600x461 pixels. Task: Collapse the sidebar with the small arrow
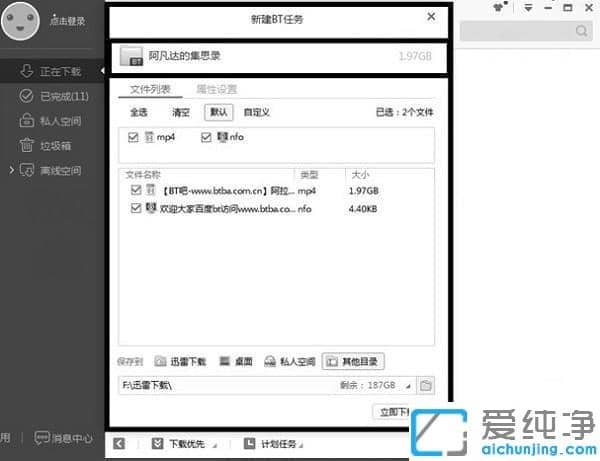102,71
